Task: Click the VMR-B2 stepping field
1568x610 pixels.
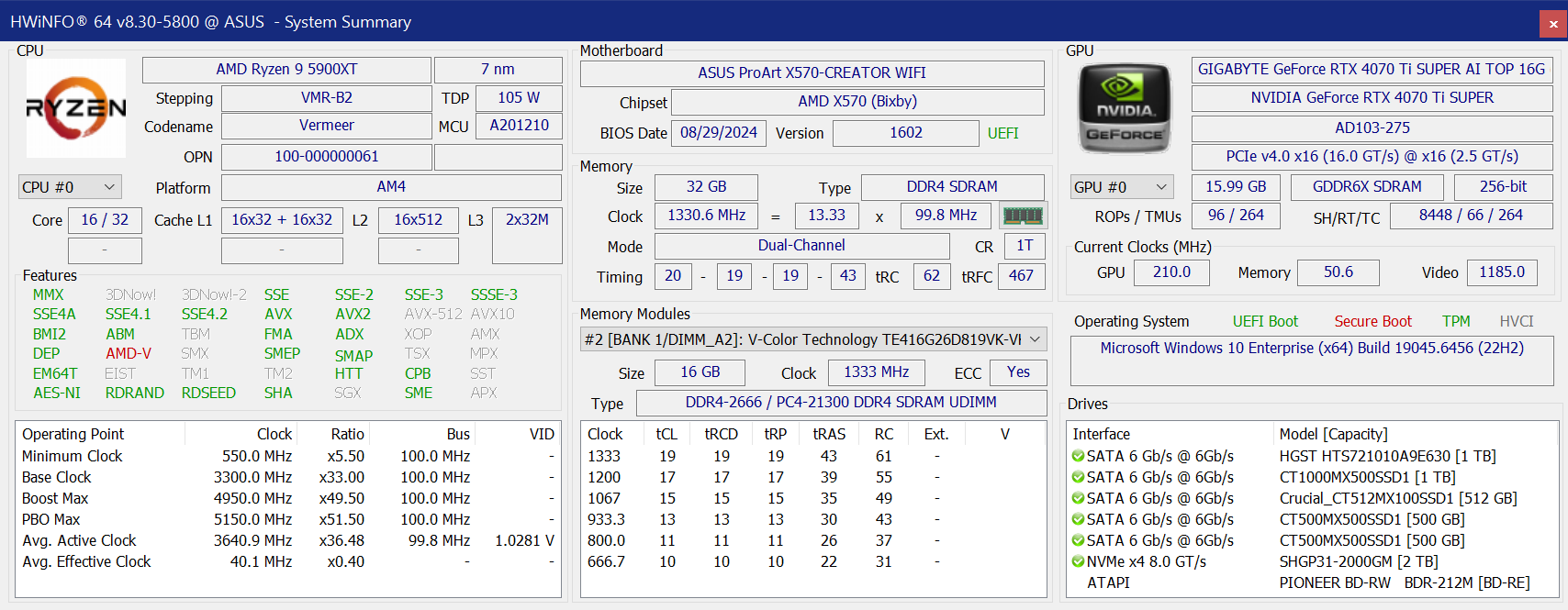Action: coord(327,98)
